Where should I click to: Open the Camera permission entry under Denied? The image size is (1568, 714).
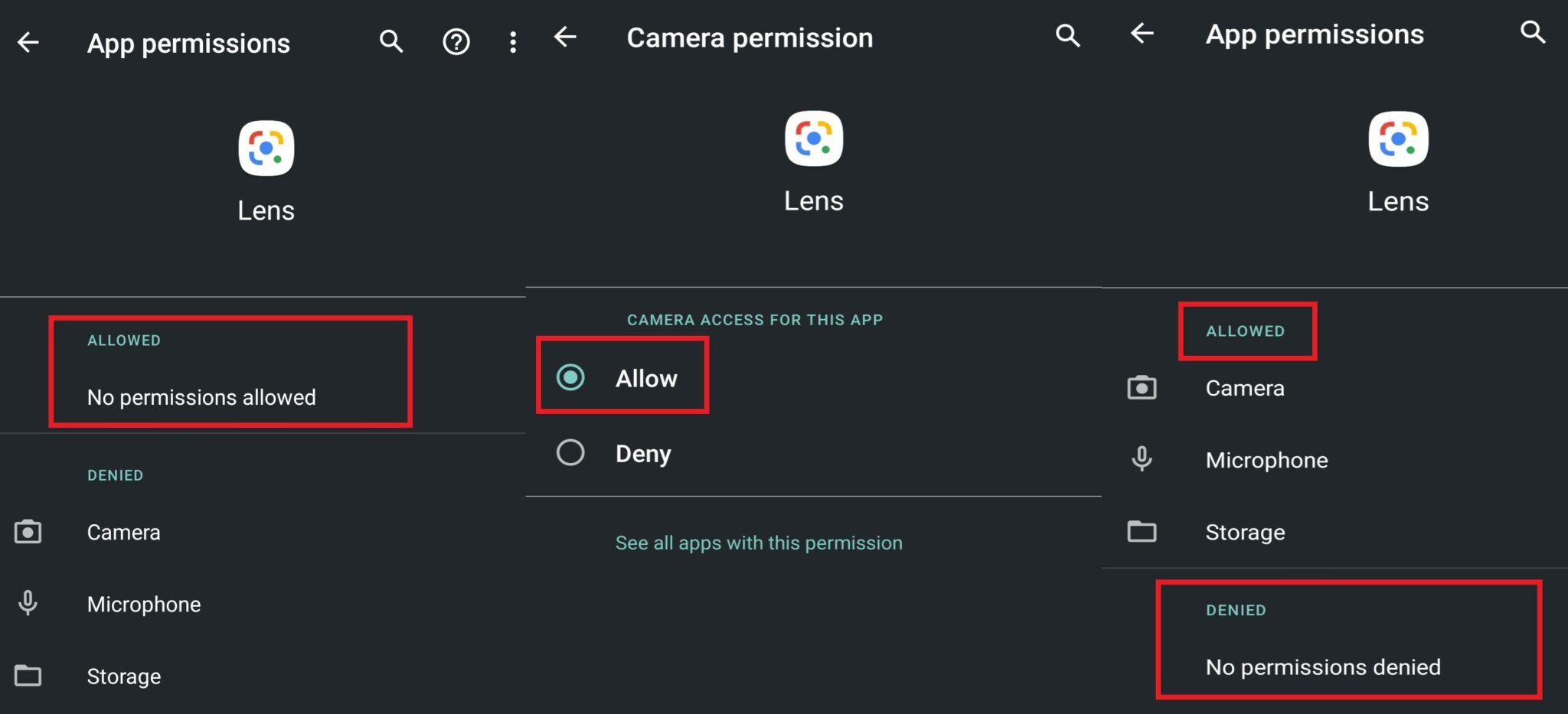(x=123, y=532)
